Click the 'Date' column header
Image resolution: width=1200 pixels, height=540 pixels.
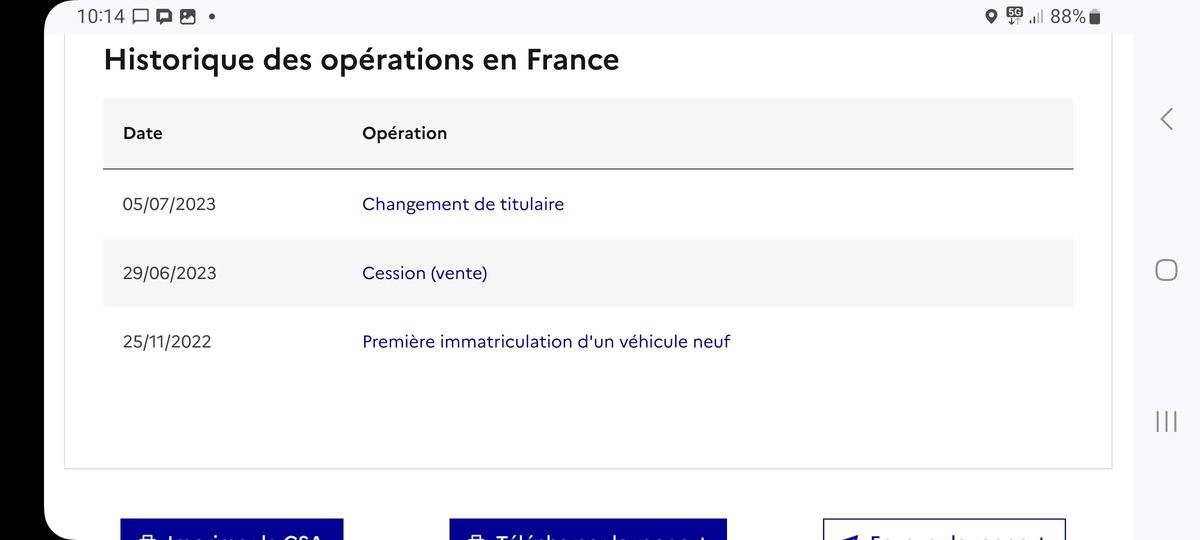click(x=143, y=133)
